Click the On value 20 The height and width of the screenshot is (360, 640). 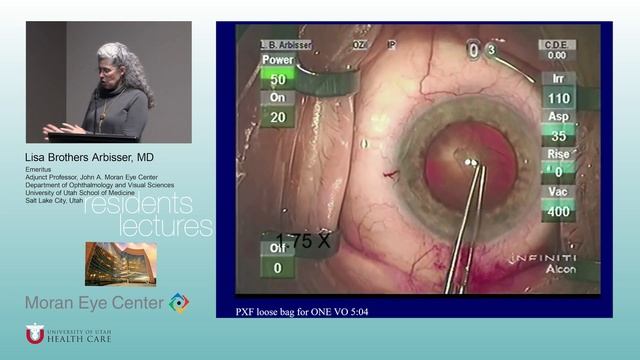pos(278,118)
